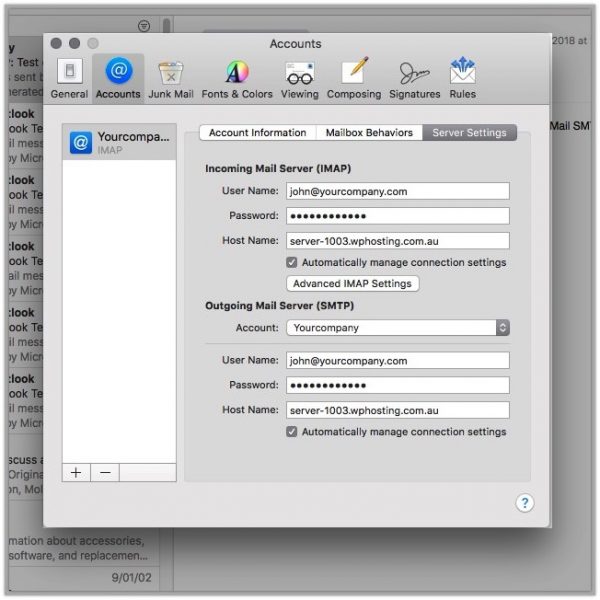Click the SMTP User Name field
The height and width of the screenshot is (600, 600).
398,360
